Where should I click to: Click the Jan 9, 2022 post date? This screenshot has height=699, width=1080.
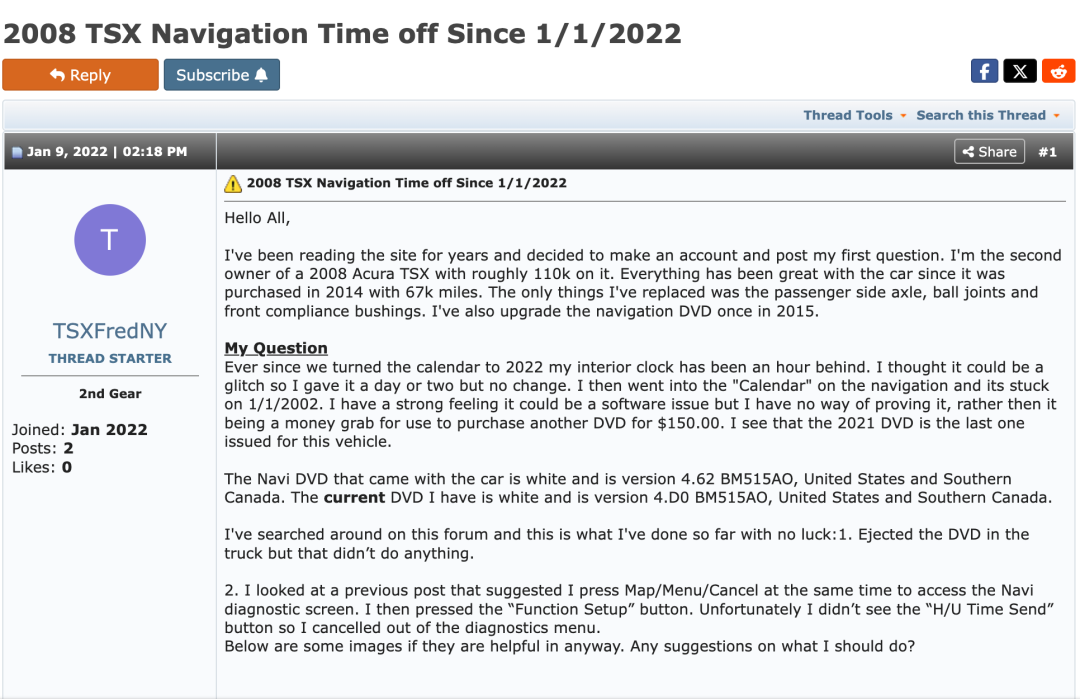(x=107, y=152)
